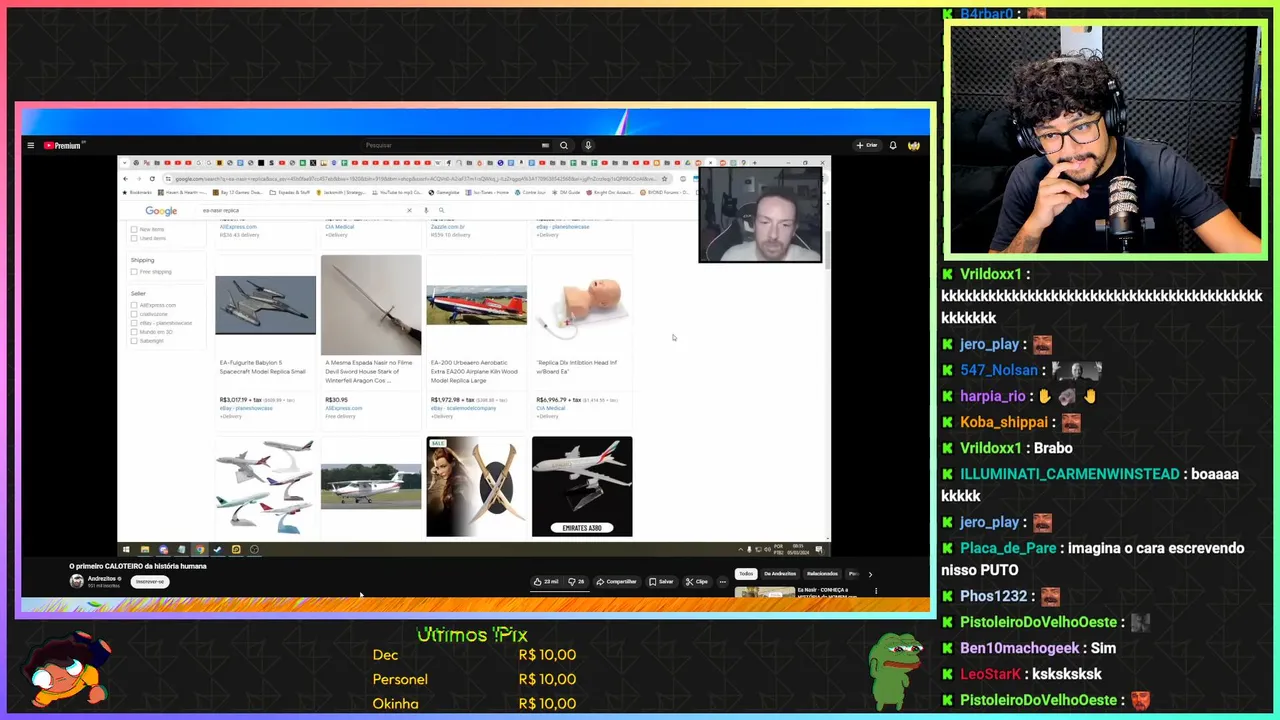This screenshot has height=720, width=1280.
Task: Click chat username ILLUMINATI_CARMENWINSTEAD
Action: pyautogui.click(x=1069, y=474)
